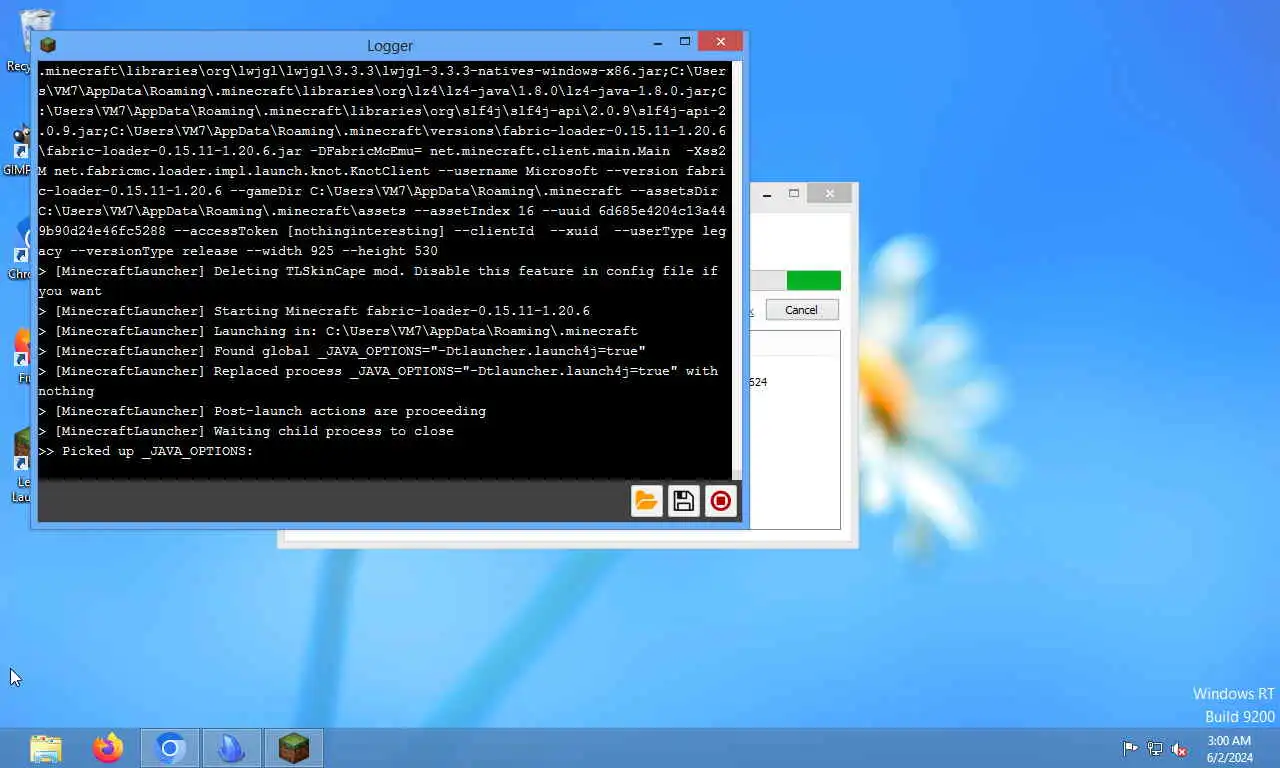Click the save log floppy disk icon

pos(684,501)
